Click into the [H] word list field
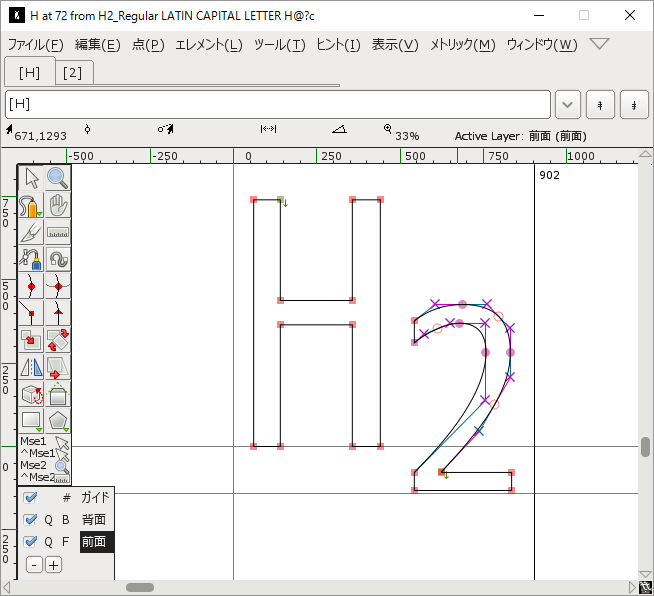The width and height of the screenshot is (654, 596). (x=278, y=105)
